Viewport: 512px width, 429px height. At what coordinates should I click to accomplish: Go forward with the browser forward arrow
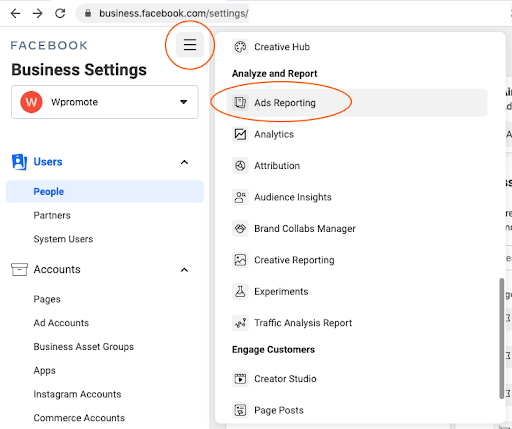tap(38, 13)
